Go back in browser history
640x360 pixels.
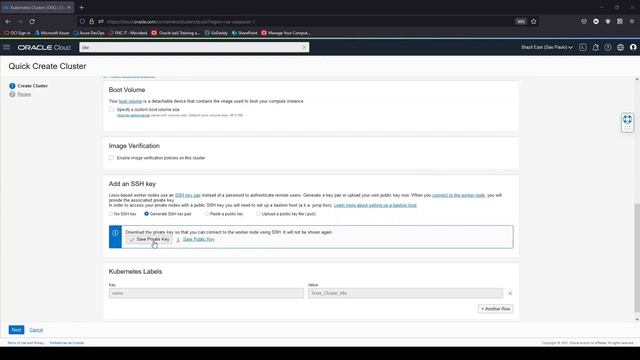click(x=8, y=21)
